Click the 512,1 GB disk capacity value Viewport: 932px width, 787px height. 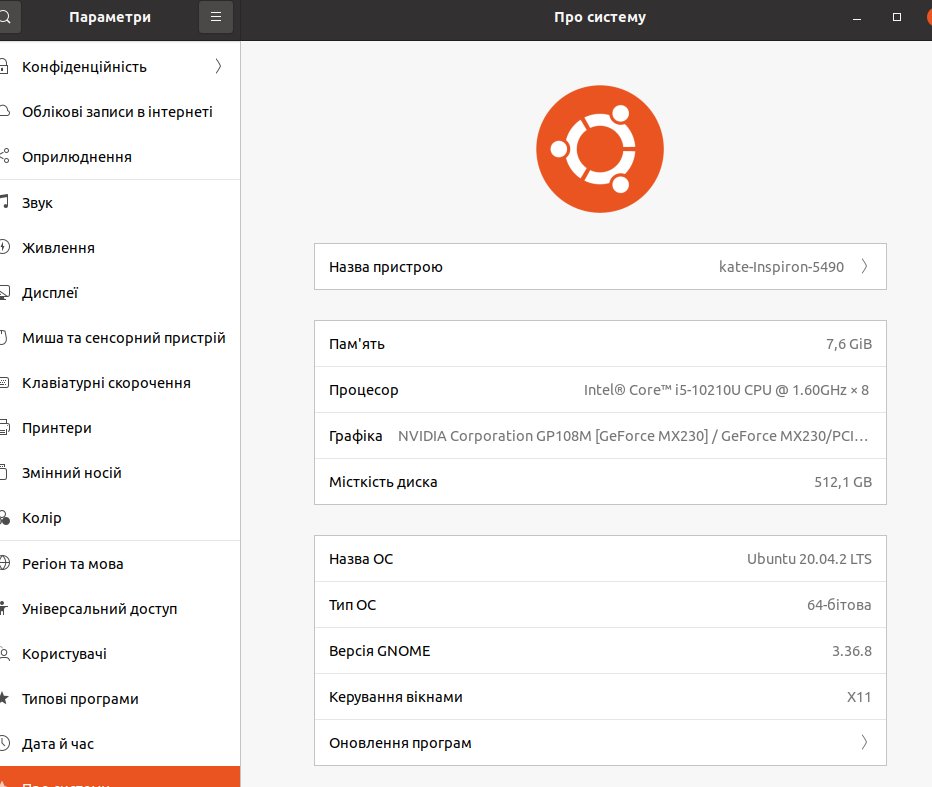click(x=843, y=482)
